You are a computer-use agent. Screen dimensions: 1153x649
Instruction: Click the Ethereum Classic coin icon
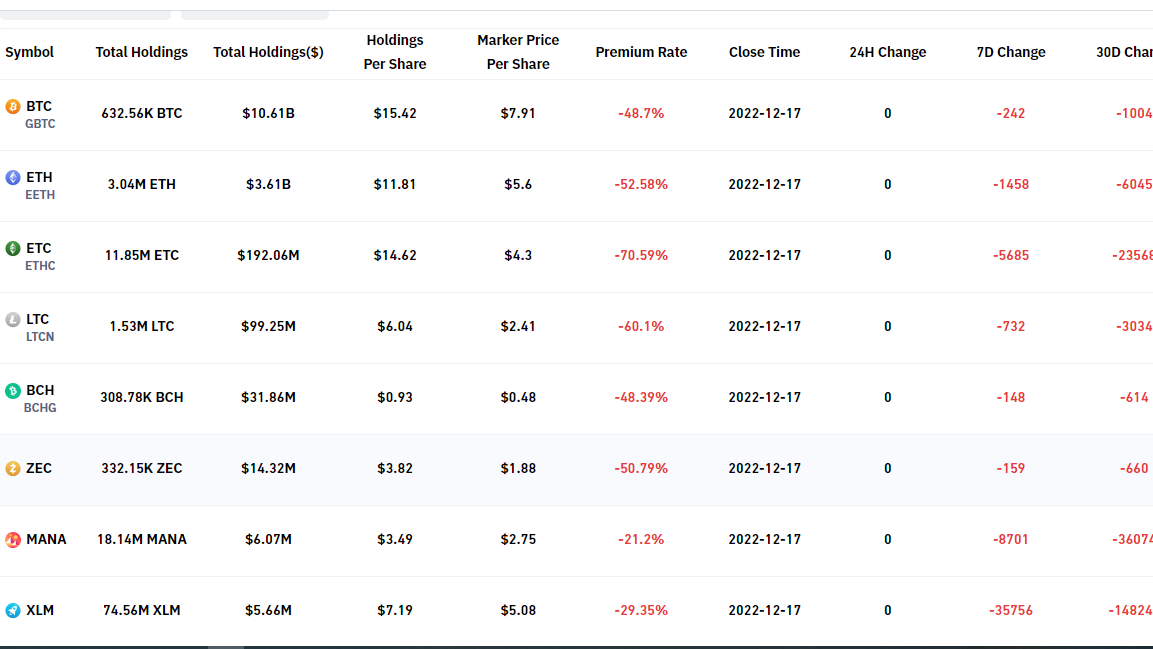point(13,249)
